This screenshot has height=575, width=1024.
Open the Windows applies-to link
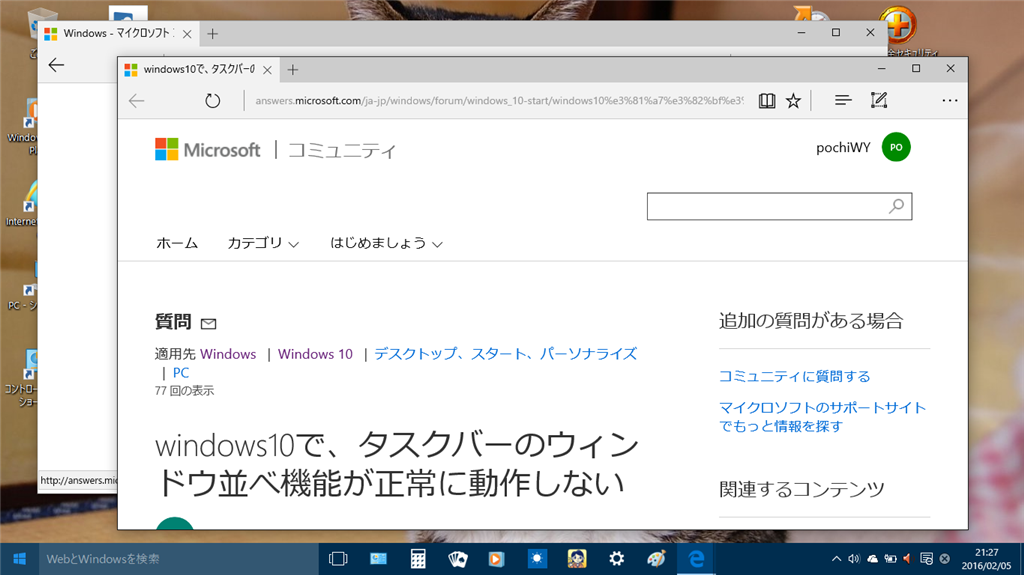coord(228,354)
